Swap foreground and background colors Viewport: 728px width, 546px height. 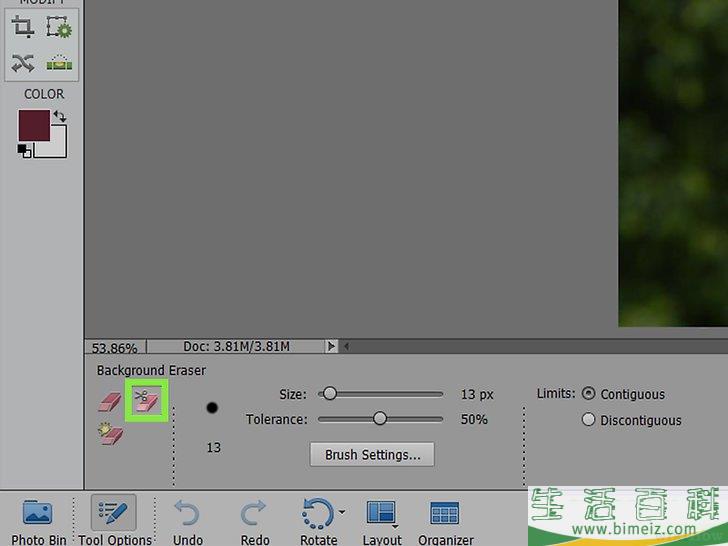(59, 116)
